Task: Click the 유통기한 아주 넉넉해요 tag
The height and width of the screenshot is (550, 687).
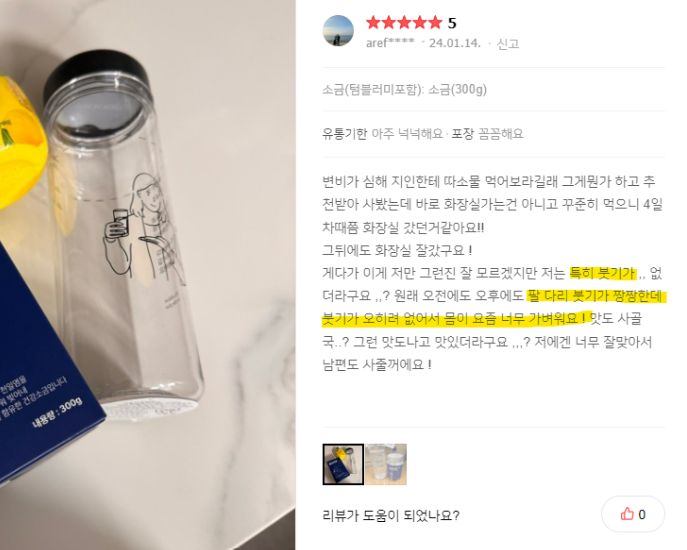Action: (382, 133)
